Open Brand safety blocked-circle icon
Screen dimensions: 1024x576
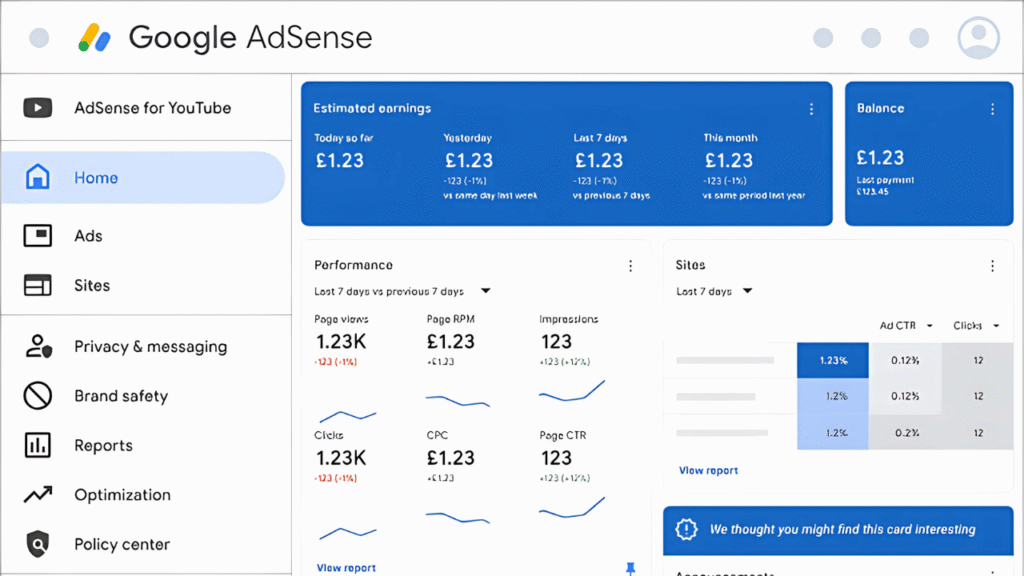[38, 396]
